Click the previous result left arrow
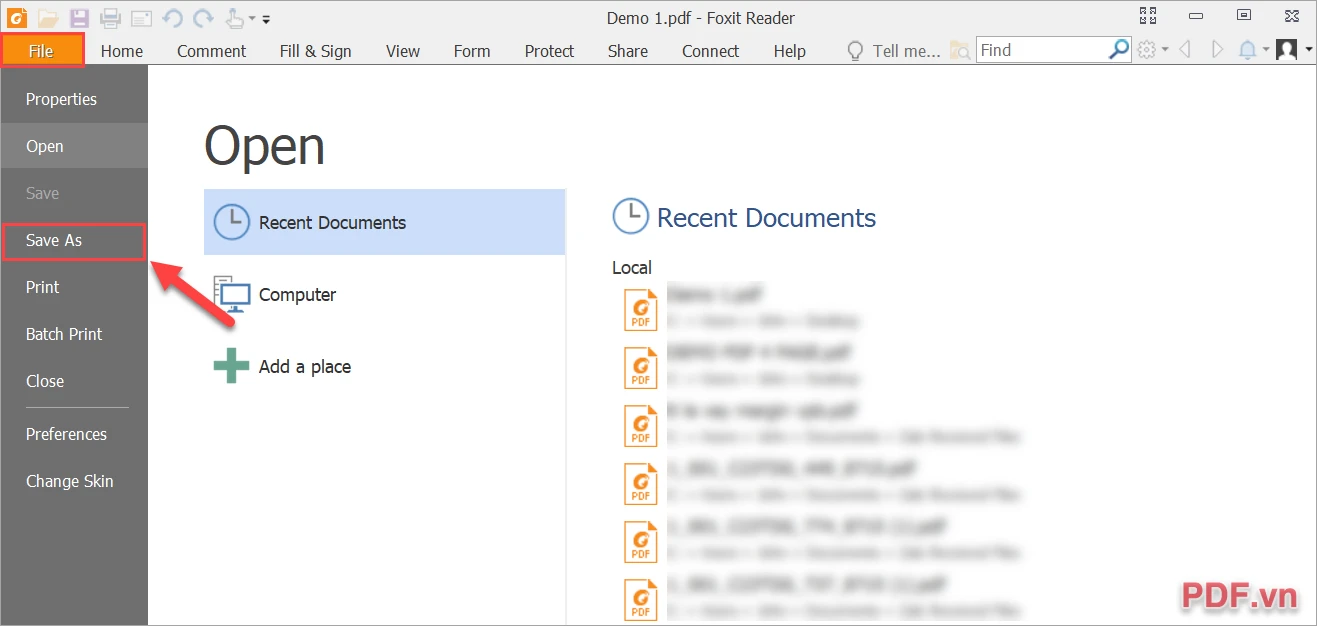The width and height of the screenshot is (1317, 626). tap(1185, 49)
